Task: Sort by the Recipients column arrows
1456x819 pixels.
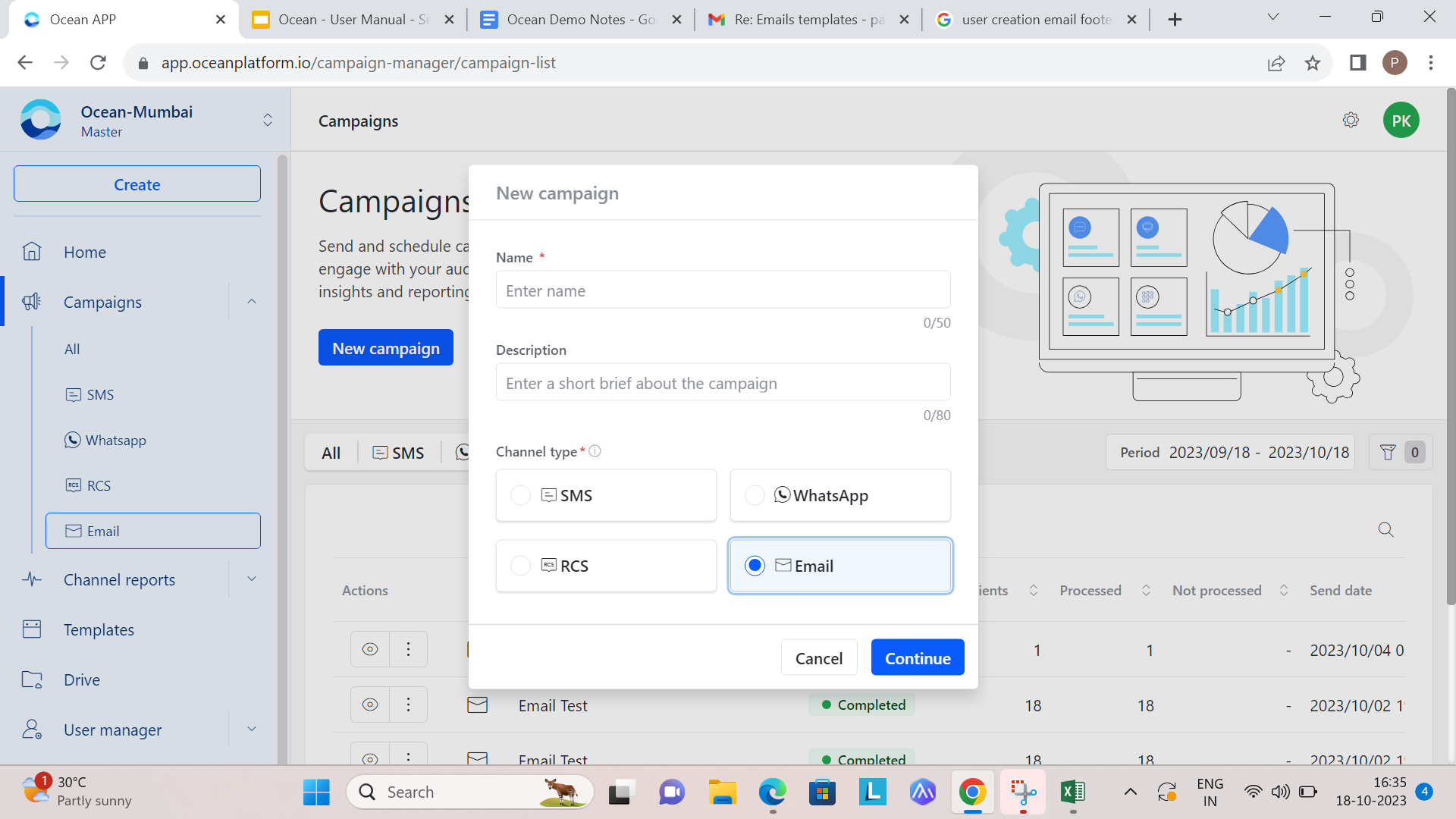Action: coord(1033,590)
